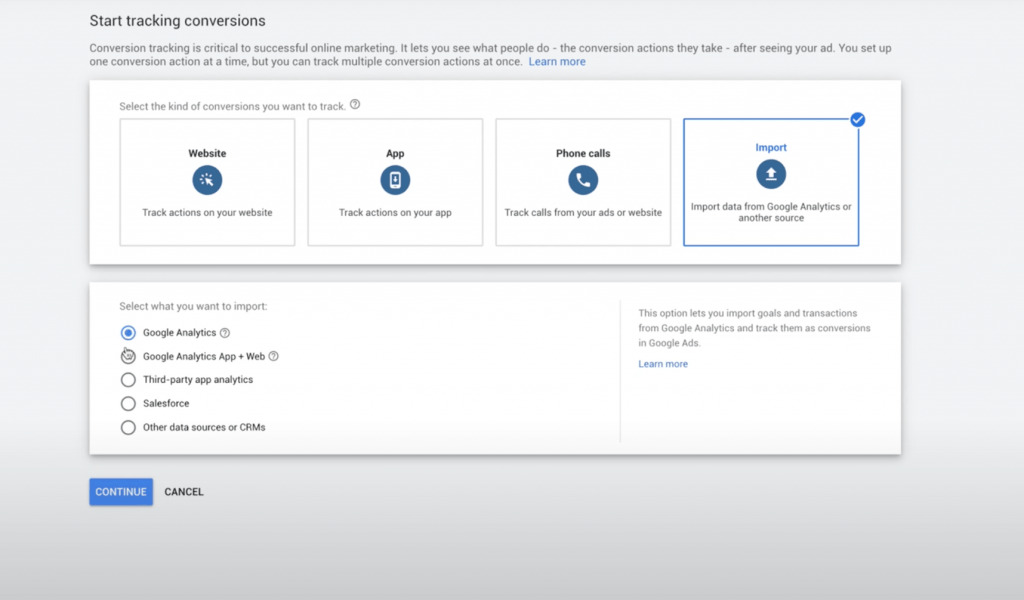Choose Third-party app analytics radio option
Viewport: 1024px width, 600px height.
pos(128,380)
